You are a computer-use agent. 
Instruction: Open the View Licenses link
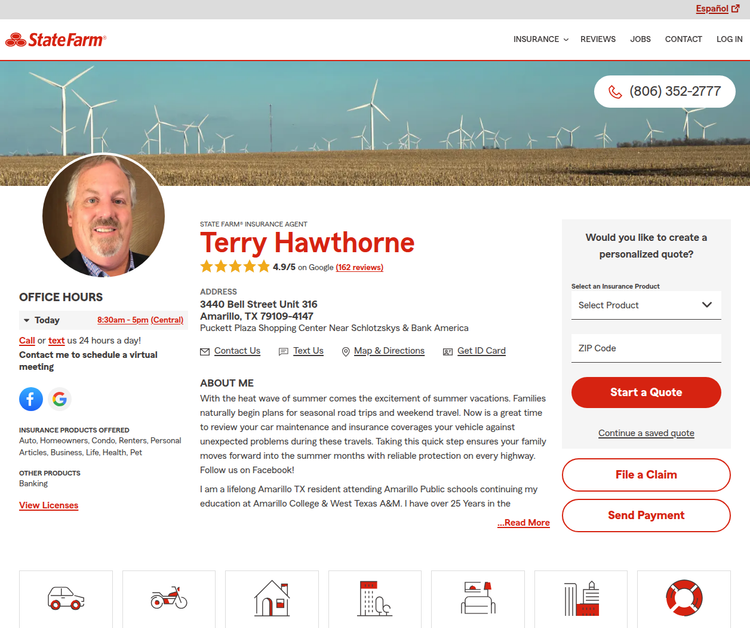click(x=48, y=505)
